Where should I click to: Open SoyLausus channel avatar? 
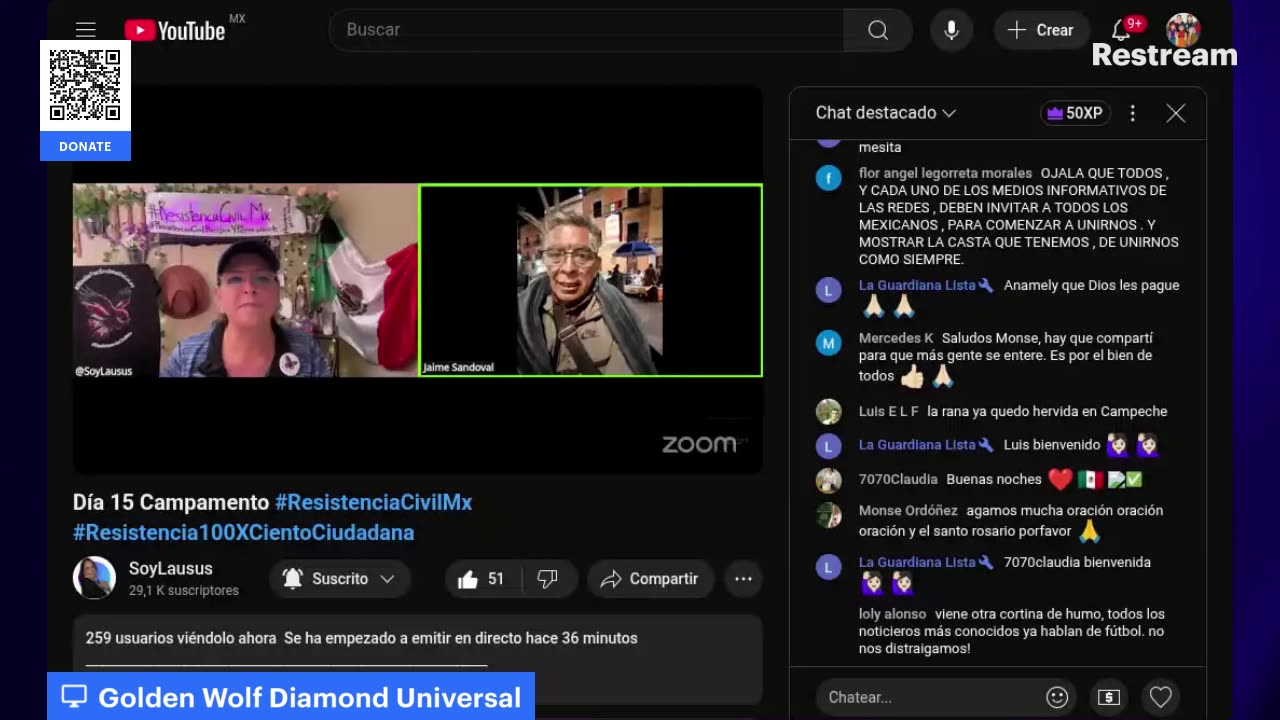coord(94,578)
